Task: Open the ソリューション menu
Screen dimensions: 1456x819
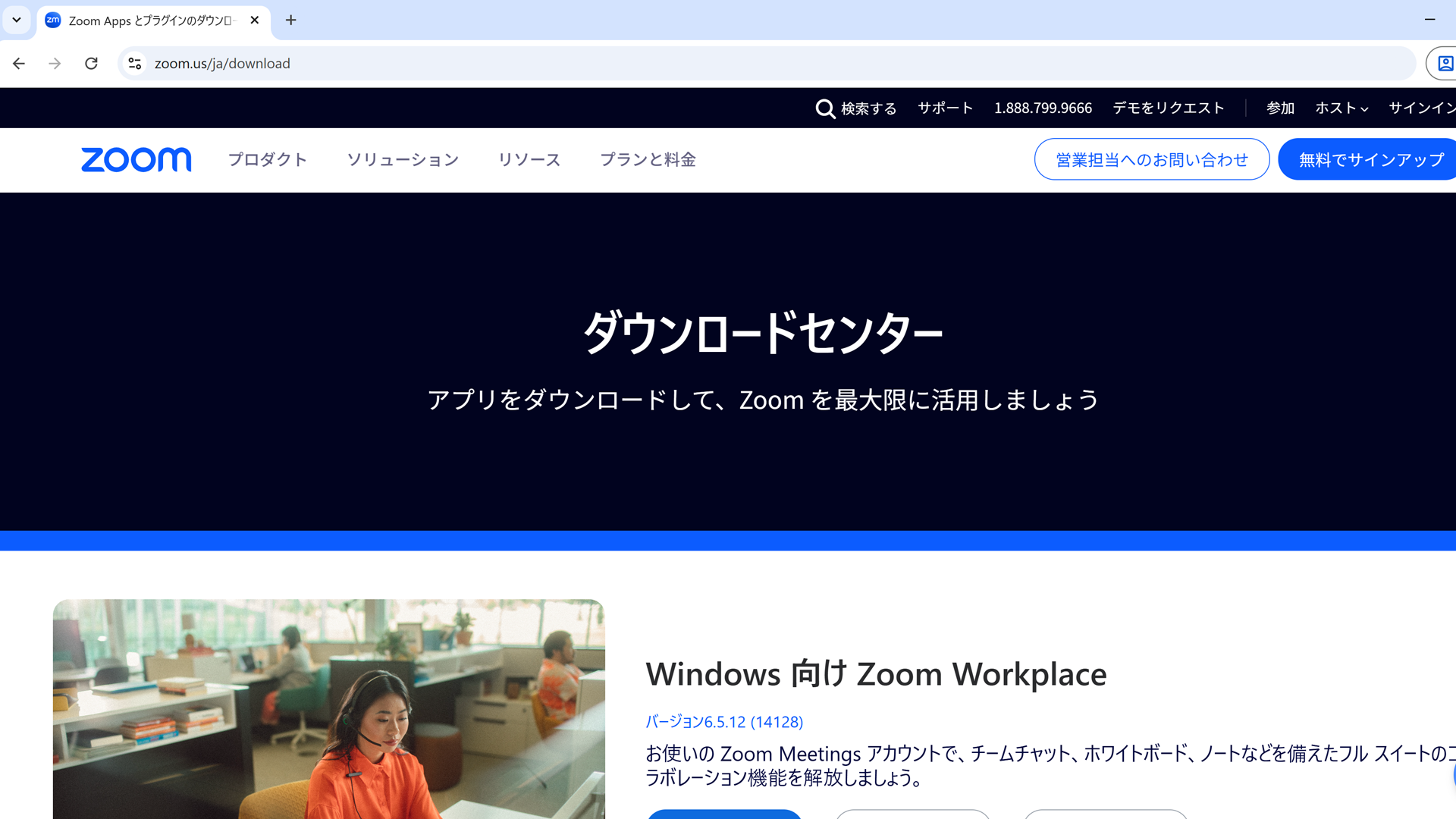Action: [403, 159]
